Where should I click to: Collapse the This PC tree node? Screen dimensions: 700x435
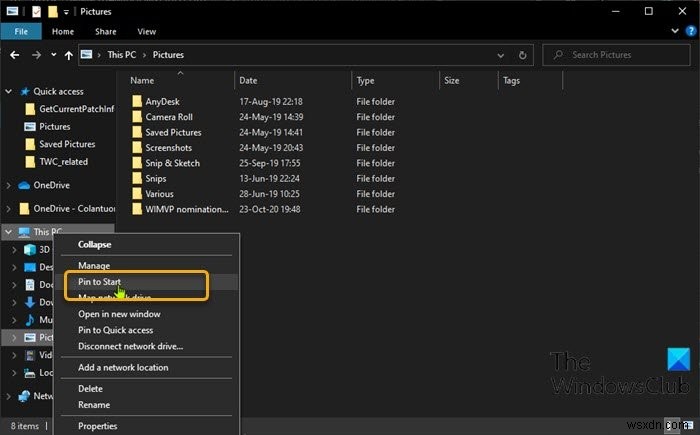click(x=8, y=232)
